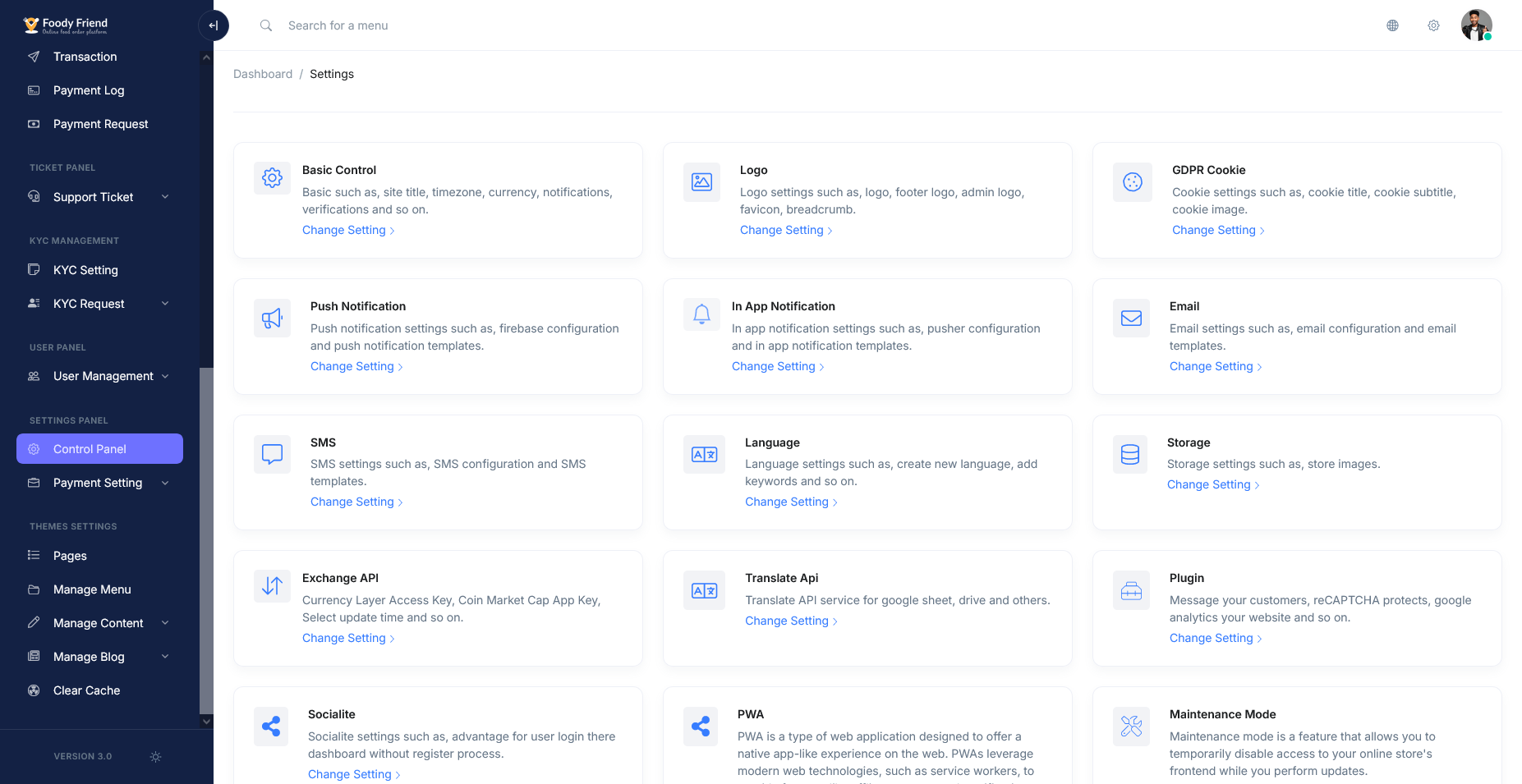Click Change Setting under Email
This screenshot has height=784, width=1522.
(x=1216, y=366)
